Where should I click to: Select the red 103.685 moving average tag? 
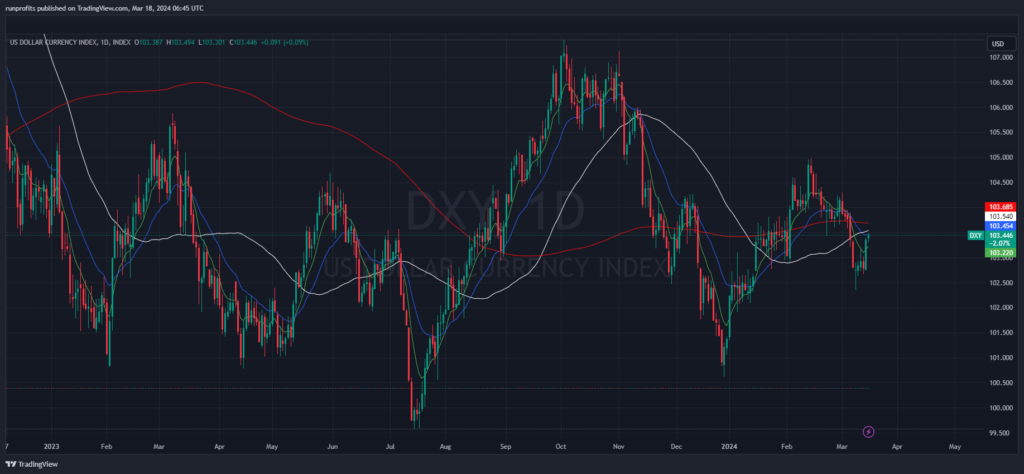coord(1001,206)
